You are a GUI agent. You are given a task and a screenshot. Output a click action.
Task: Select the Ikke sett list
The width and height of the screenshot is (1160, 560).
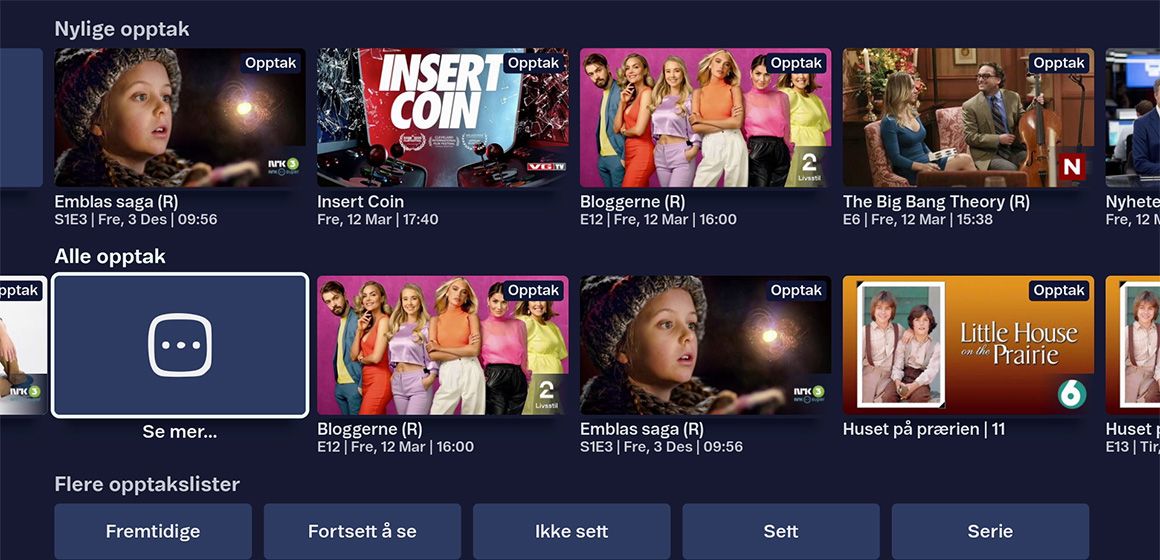[x=572, y=531]
